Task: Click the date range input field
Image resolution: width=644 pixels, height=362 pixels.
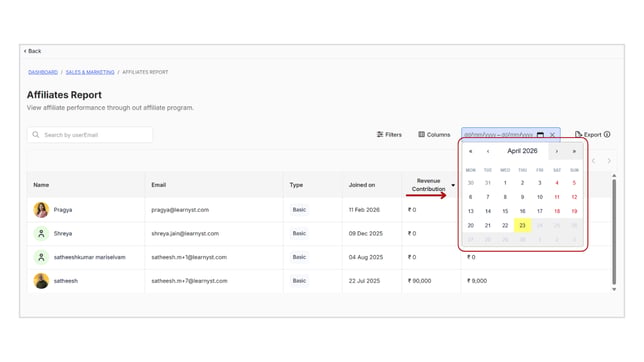Action: point(511,134)
